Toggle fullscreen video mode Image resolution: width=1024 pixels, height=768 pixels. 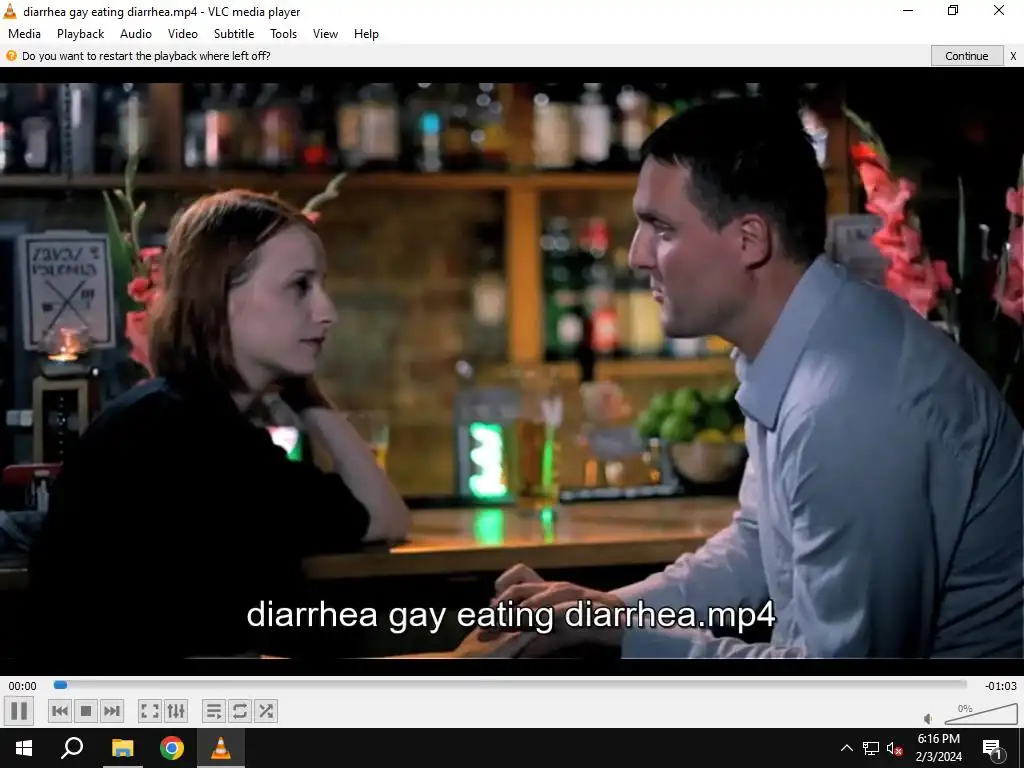(x=150, y=711)
